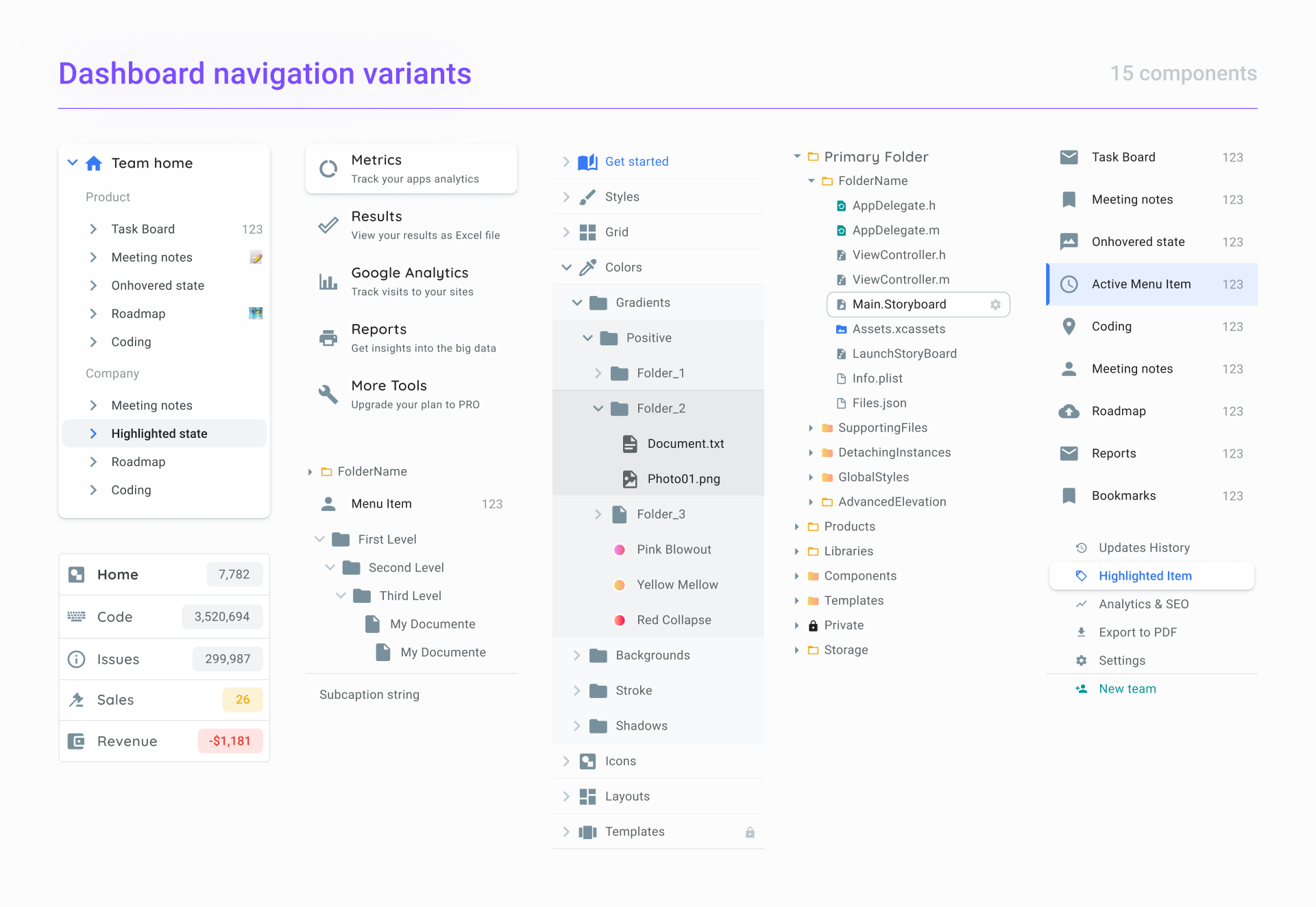Click the Metrics loading ring icon
Image resolution: width=1316 pixels, height=907 pixels.
328,169
